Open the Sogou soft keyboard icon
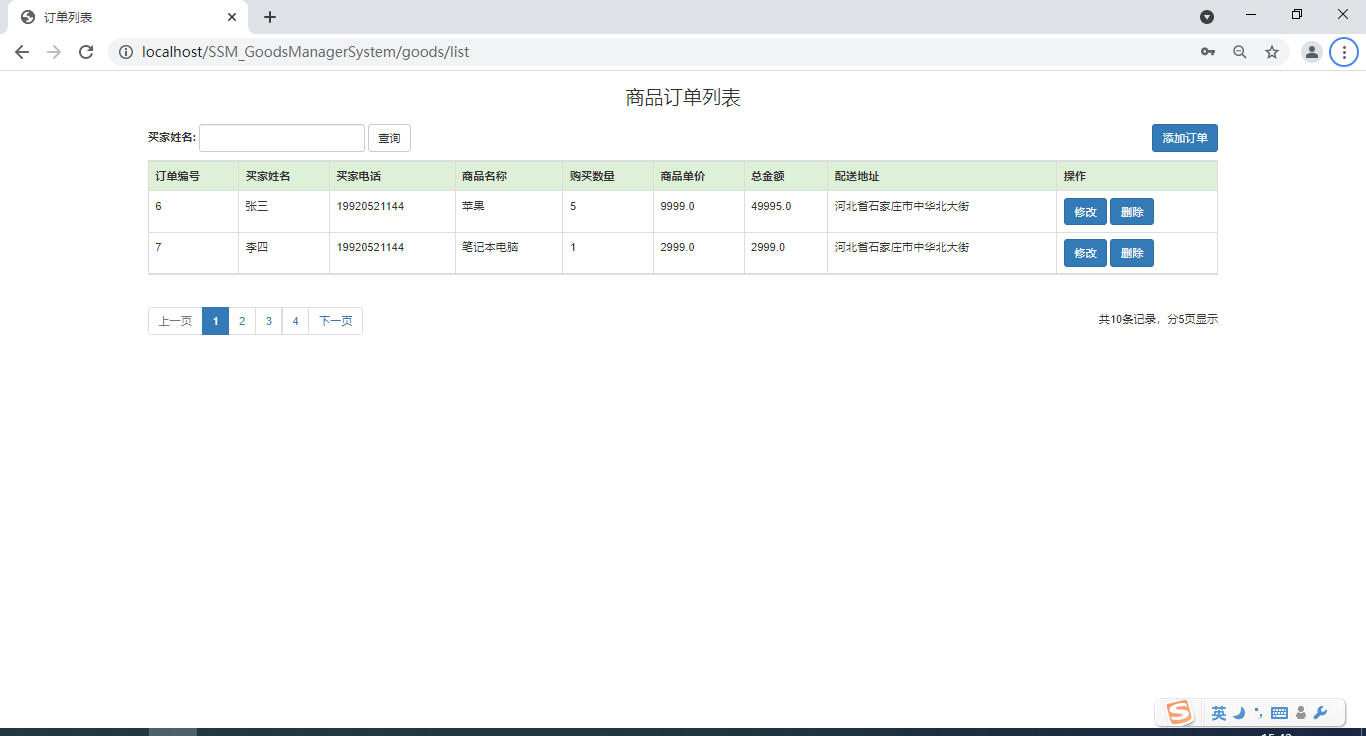 (x=1279, y=713)
